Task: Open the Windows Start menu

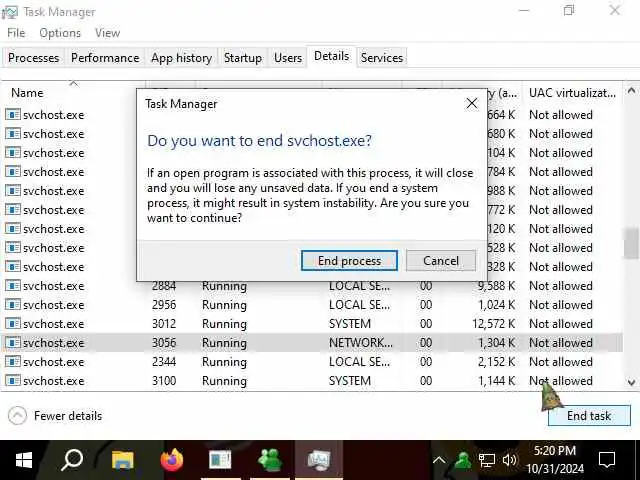Action: pyautogui.click(x=24, y=460)
